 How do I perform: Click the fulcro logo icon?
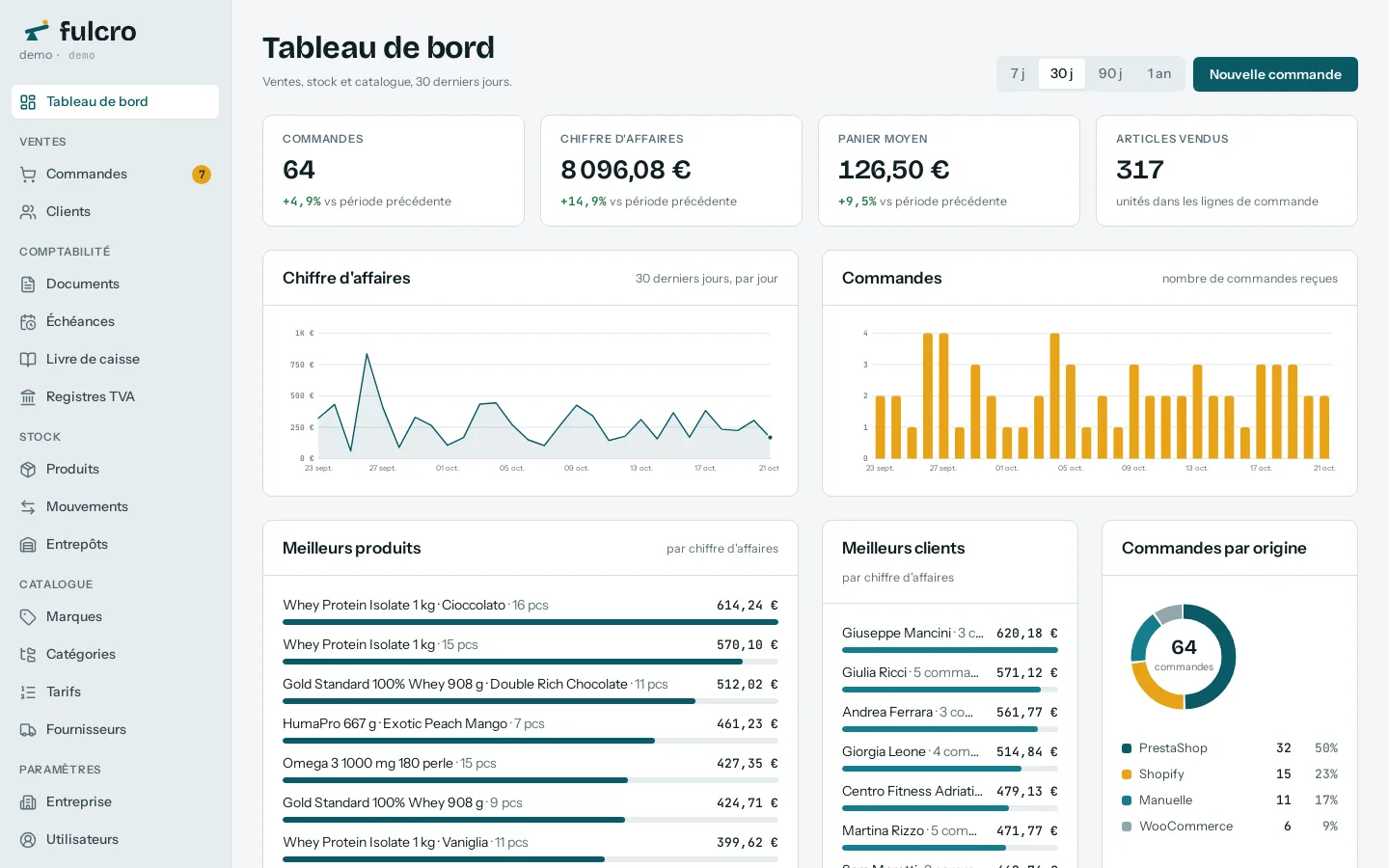pyautogui.click(x=37, y=31)
